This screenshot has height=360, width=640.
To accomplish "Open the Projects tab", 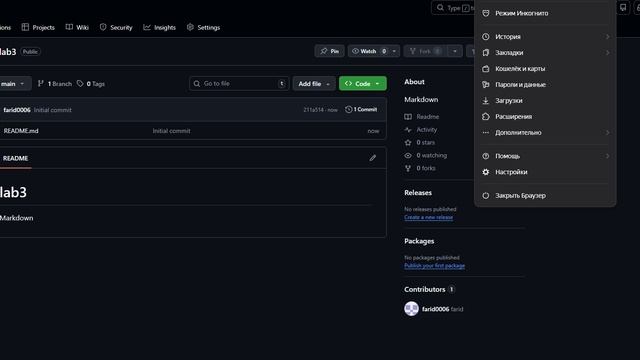I will (38, 27).
